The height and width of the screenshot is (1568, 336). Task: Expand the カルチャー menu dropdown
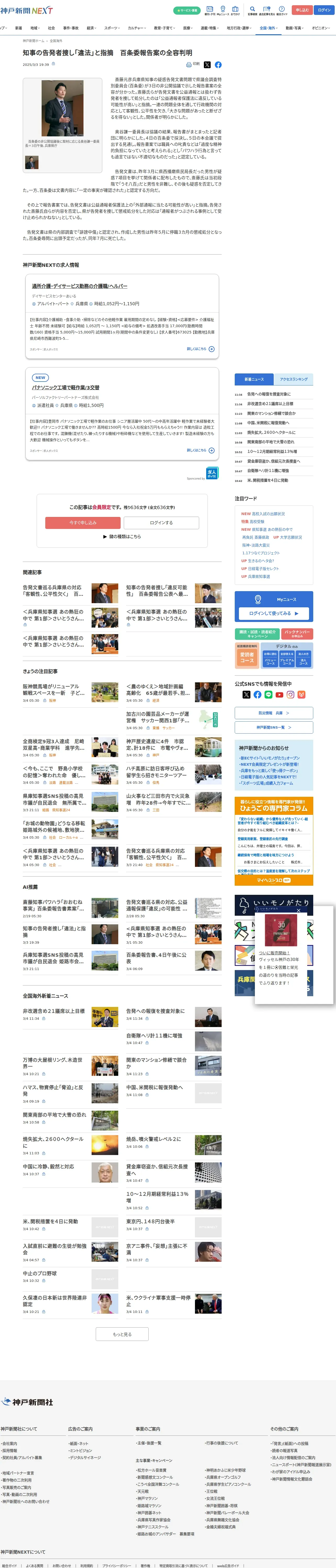[x=137, y=28]
